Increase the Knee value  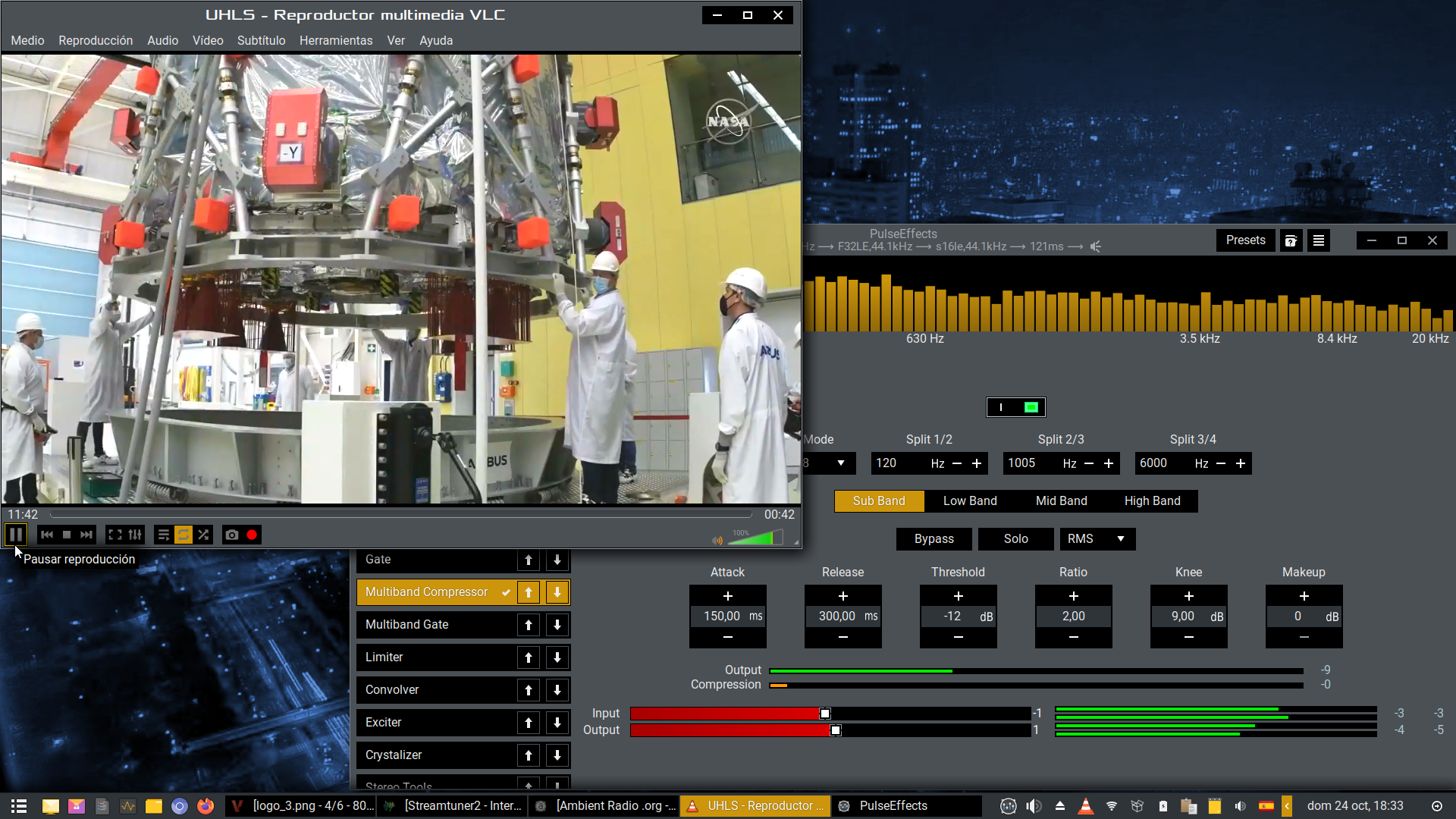tap(1189, 596)
